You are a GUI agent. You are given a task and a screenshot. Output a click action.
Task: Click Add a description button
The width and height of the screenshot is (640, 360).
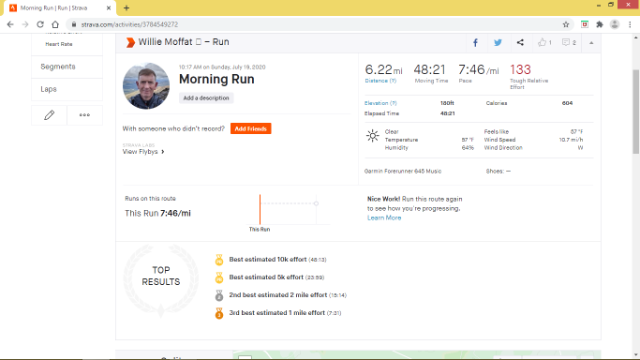click(x=206, y=98)
